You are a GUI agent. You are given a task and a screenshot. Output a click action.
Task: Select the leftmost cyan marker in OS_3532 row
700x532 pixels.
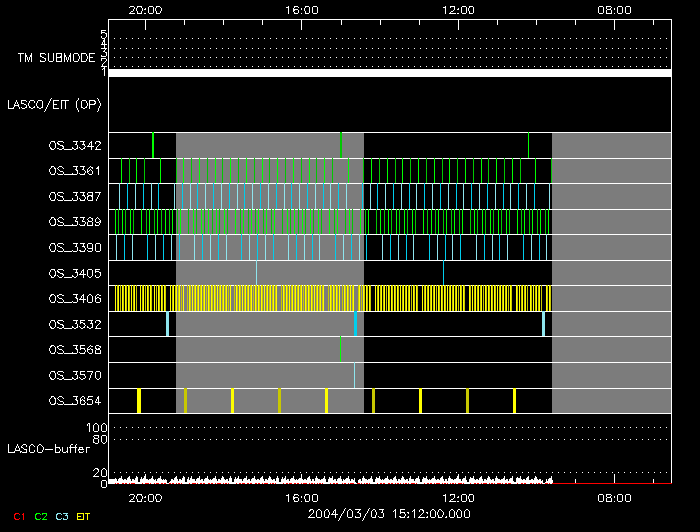pyautogui.click(x=167, y=323)
